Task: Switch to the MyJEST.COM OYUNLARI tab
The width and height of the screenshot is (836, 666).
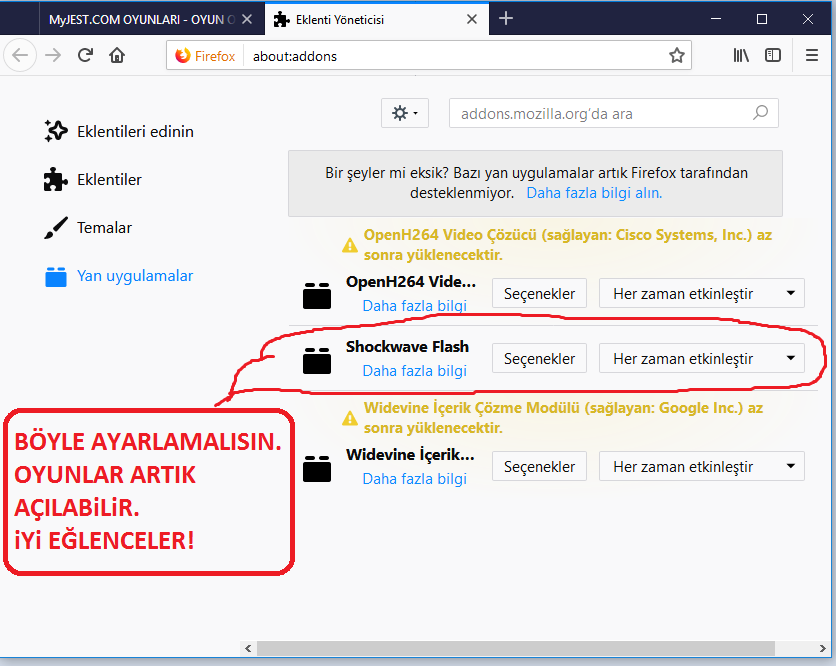Action: tap(142, 20)
